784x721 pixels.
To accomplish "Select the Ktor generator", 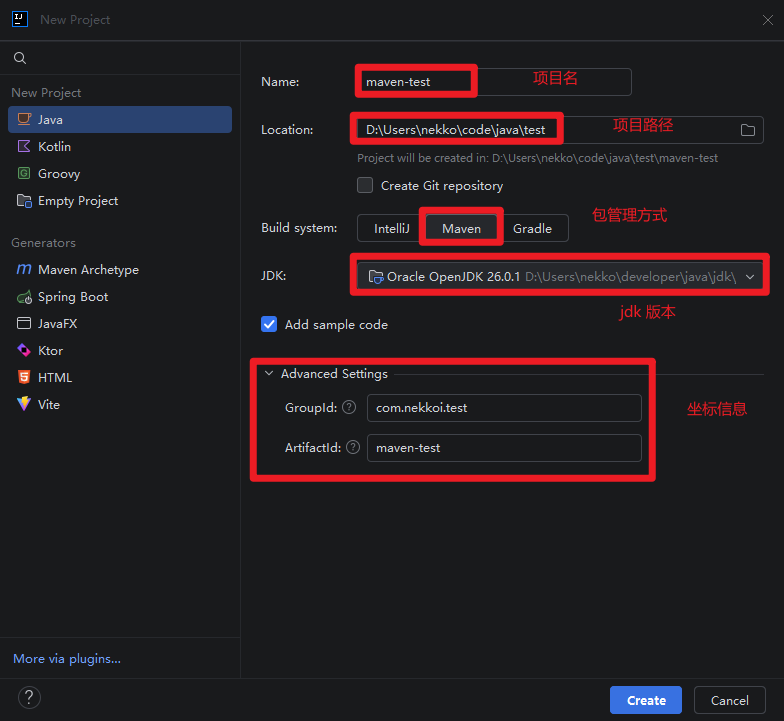I will pos(120,350).
